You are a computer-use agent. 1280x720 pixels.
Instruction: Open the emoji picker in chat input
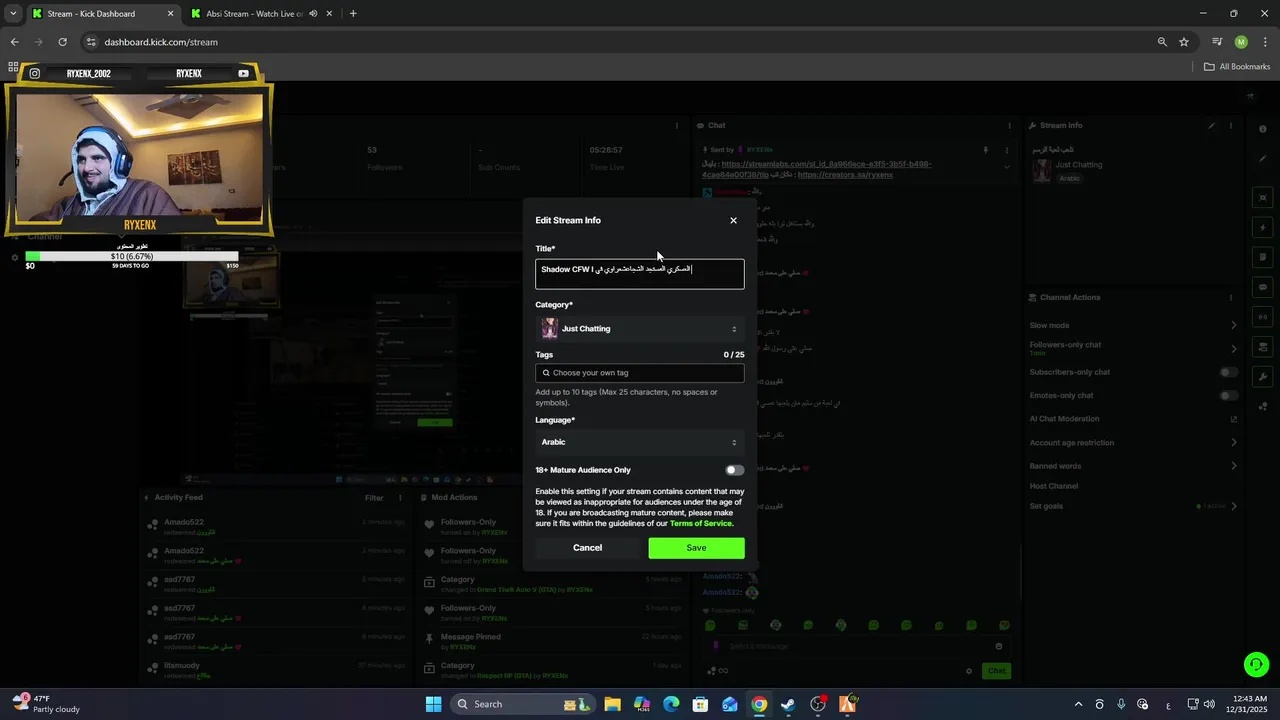point(998,646)
